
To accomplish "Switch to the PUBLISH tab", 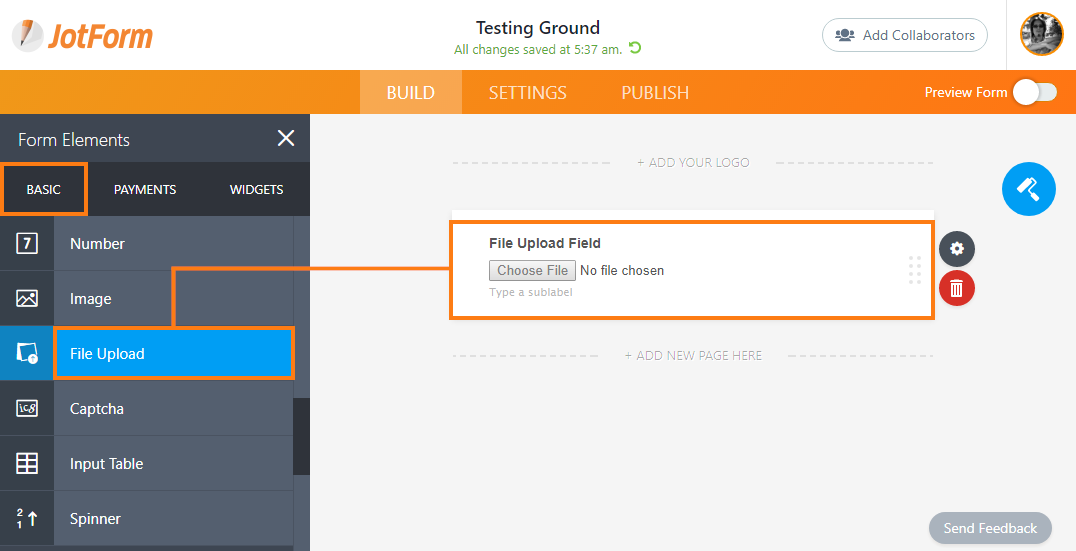I will click(655, 93).
